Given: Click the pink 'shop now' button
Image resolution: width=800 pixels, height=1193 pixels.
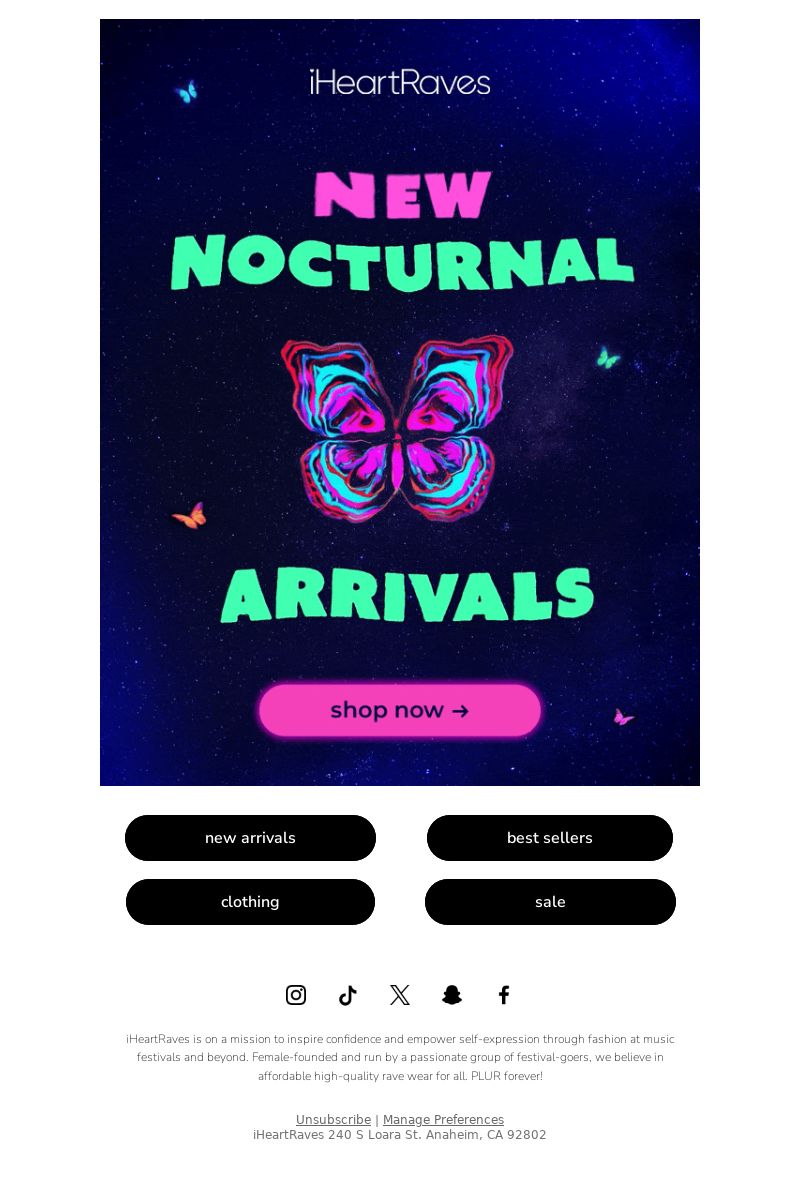Looking at the screenshot, I should (x=400, y=710).
